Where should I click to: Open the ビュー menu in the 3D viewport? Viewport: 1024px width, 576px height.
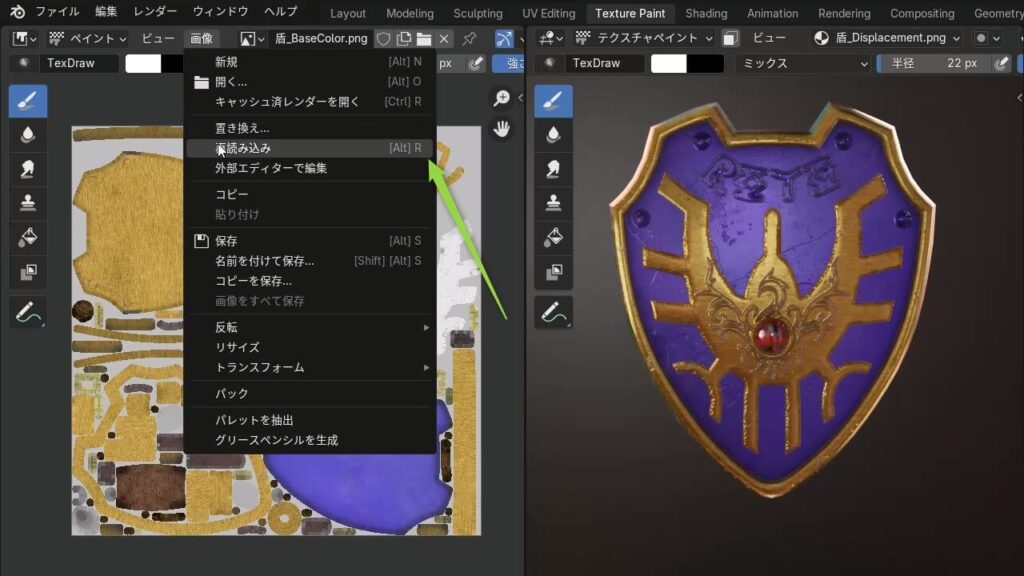tap(769, 39)
